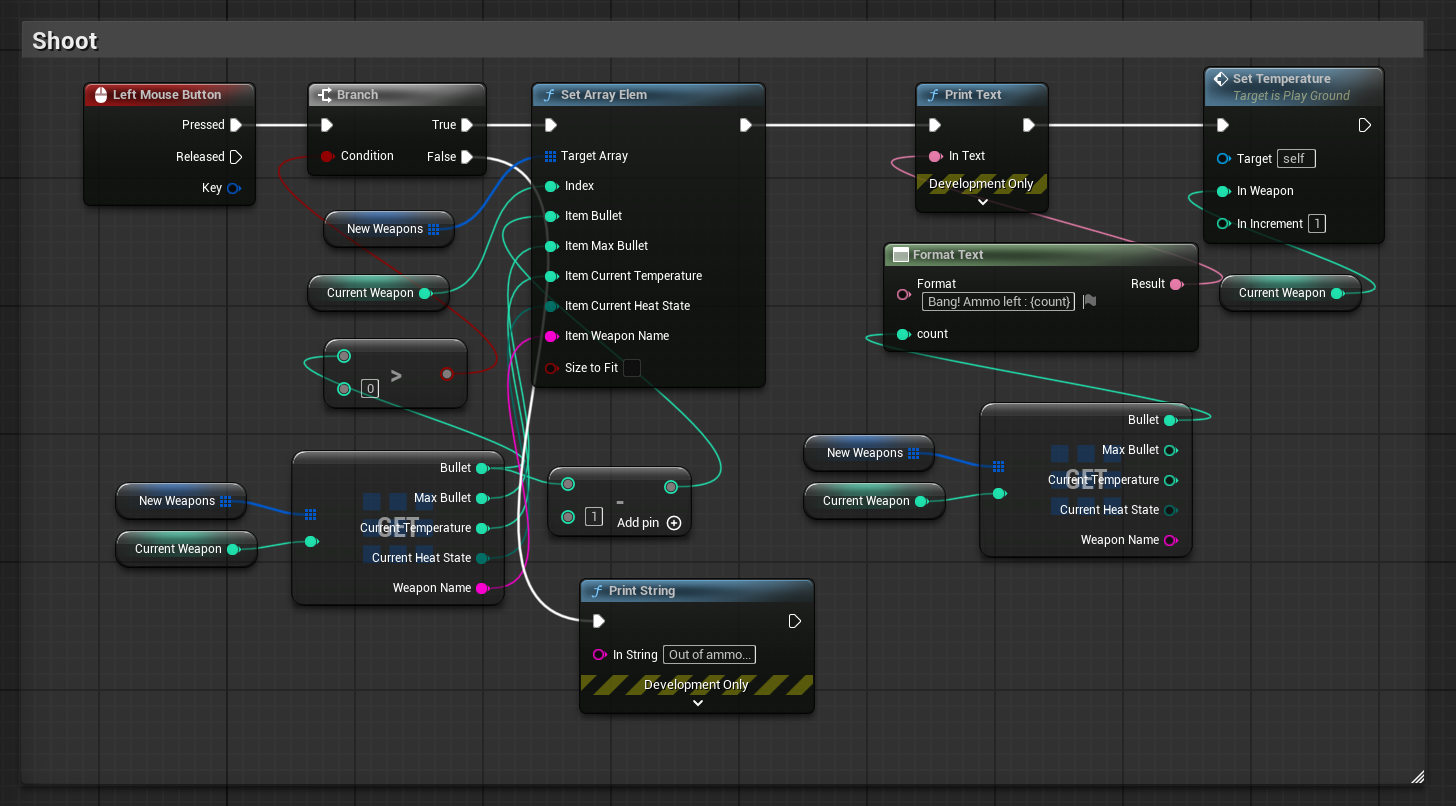Click the Target self field on Set Temperature

(x=1296, y=159)
